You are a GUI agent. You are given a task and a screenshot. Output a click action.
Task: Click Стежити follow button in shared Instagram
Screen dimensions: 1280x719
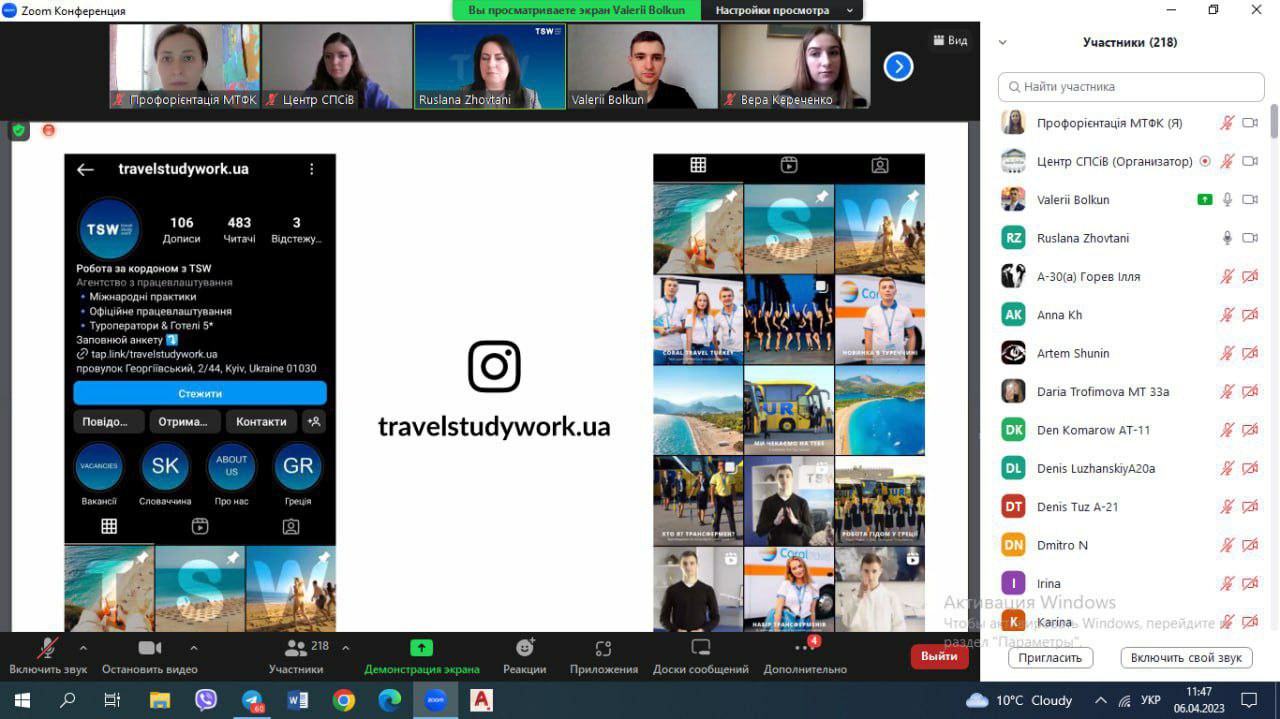click(x=200, y=394)
